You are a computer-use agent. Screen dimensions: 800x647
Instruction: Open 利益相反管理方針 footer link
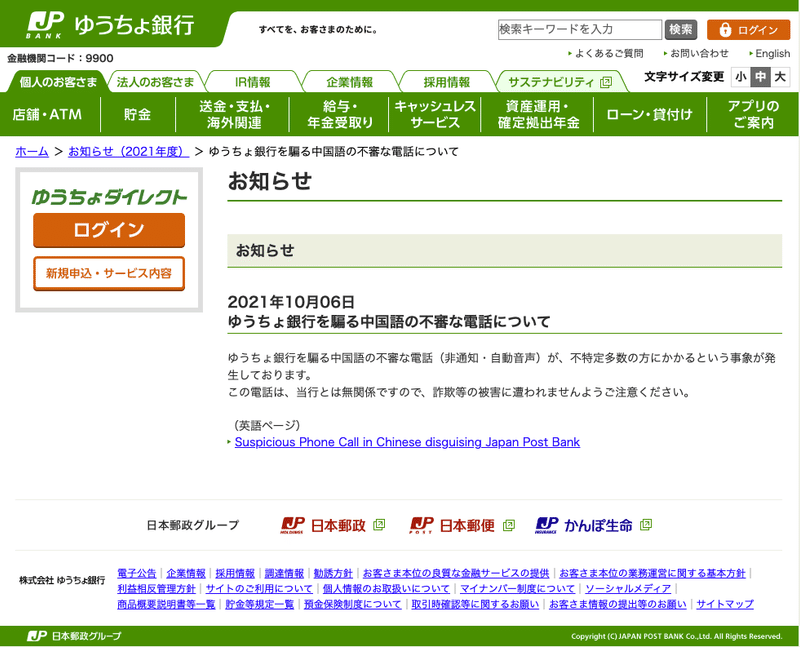tap(157, 588)
